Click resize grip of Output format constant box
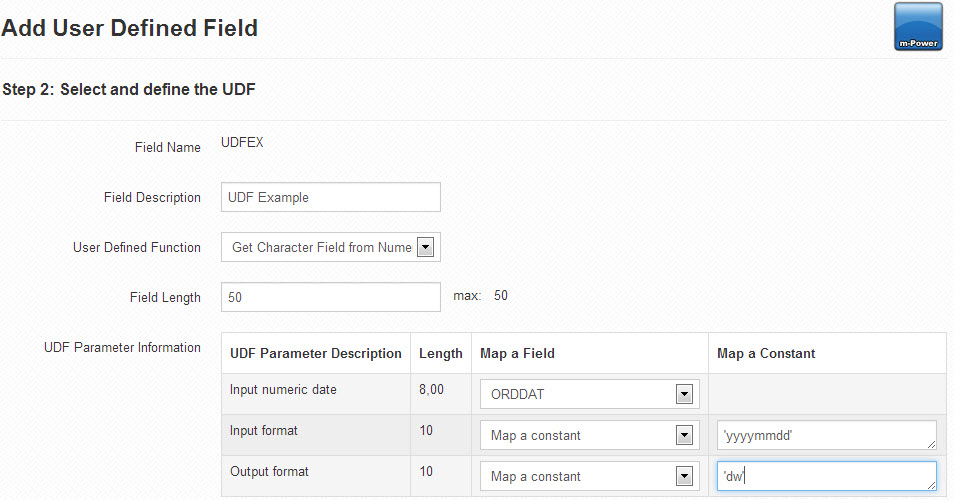The image size is (954, 500). [x=931, y=485]
